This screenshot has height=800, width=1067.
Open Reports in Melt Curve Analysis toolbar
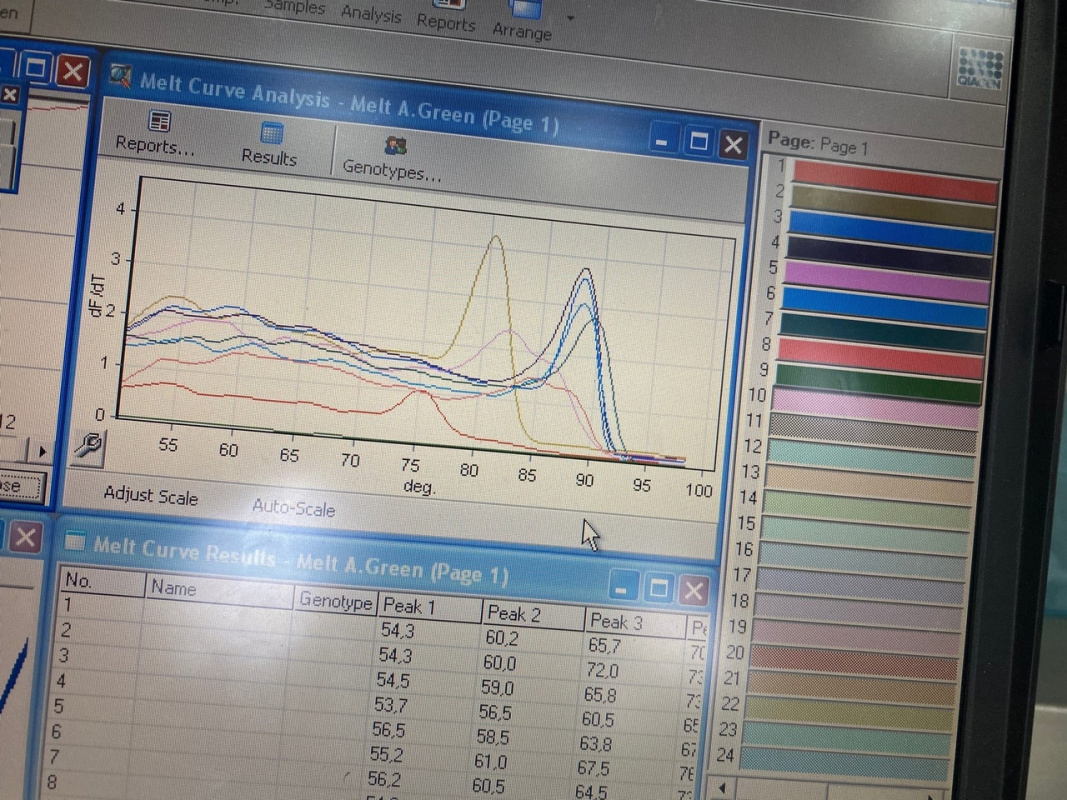click(157, 134)
